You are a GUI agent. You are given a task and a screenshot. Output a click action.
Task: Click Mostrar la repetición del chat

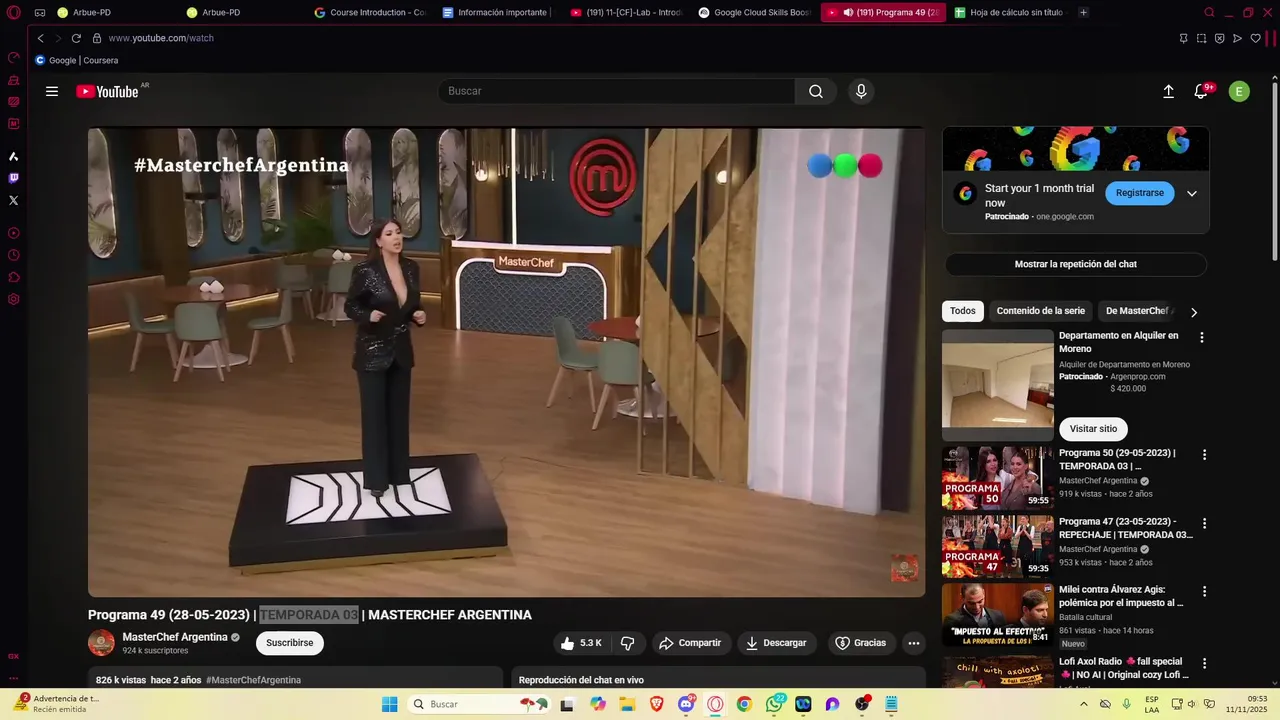(1076, 264)
